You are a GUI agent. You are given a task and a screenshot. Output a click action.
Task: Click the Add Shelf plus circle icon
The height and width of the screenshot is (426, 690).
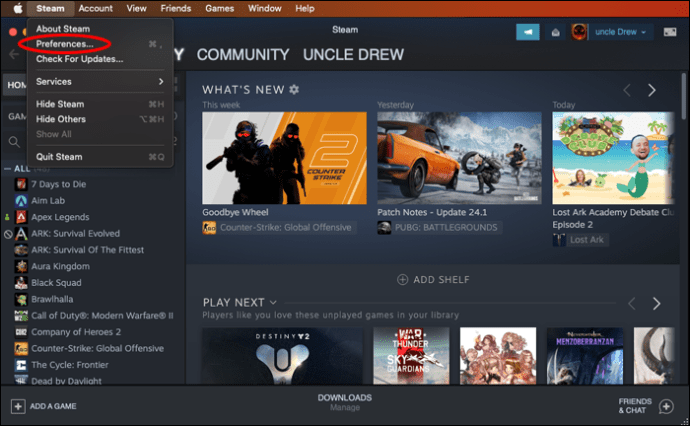(402, 279)
